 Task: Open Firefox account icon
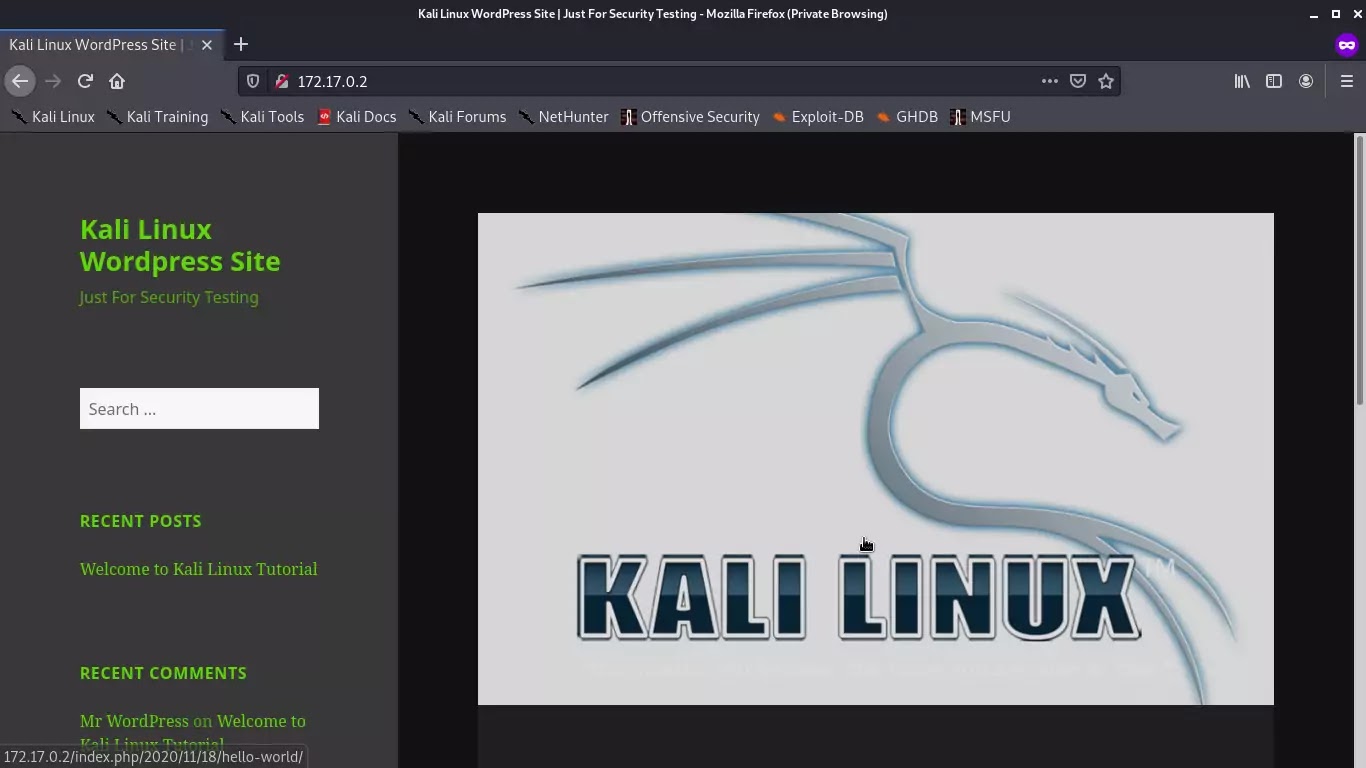1306,81
